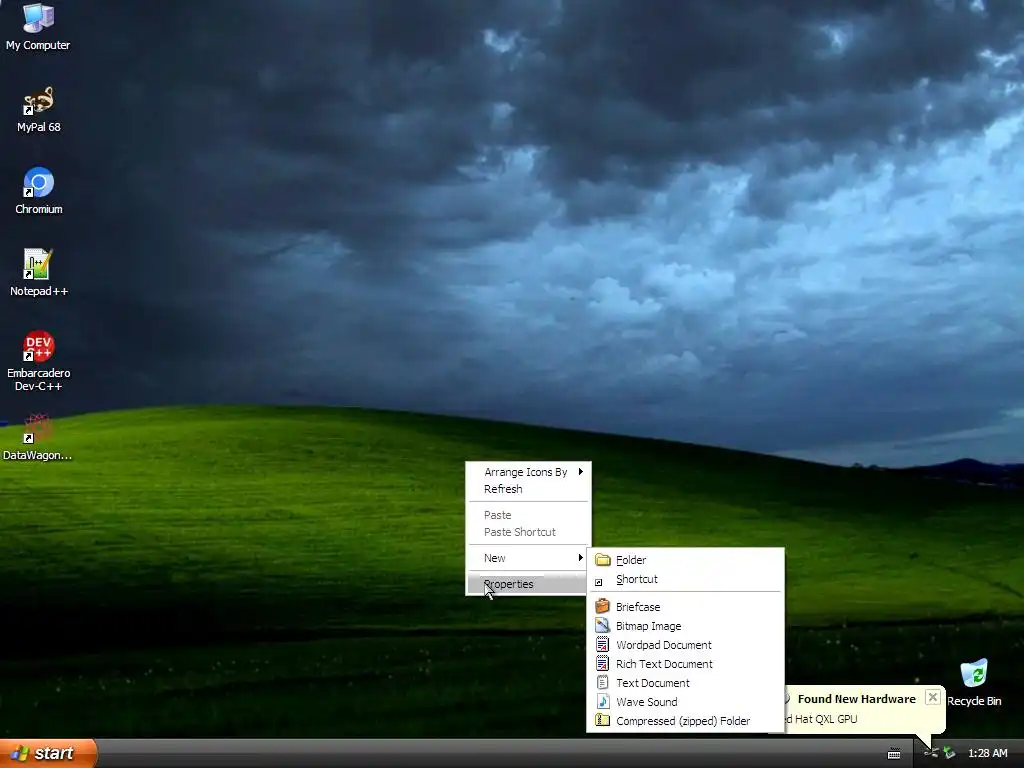Create a new Briefcase
This screenshot has width=1024, height=768.
point(685,607)
